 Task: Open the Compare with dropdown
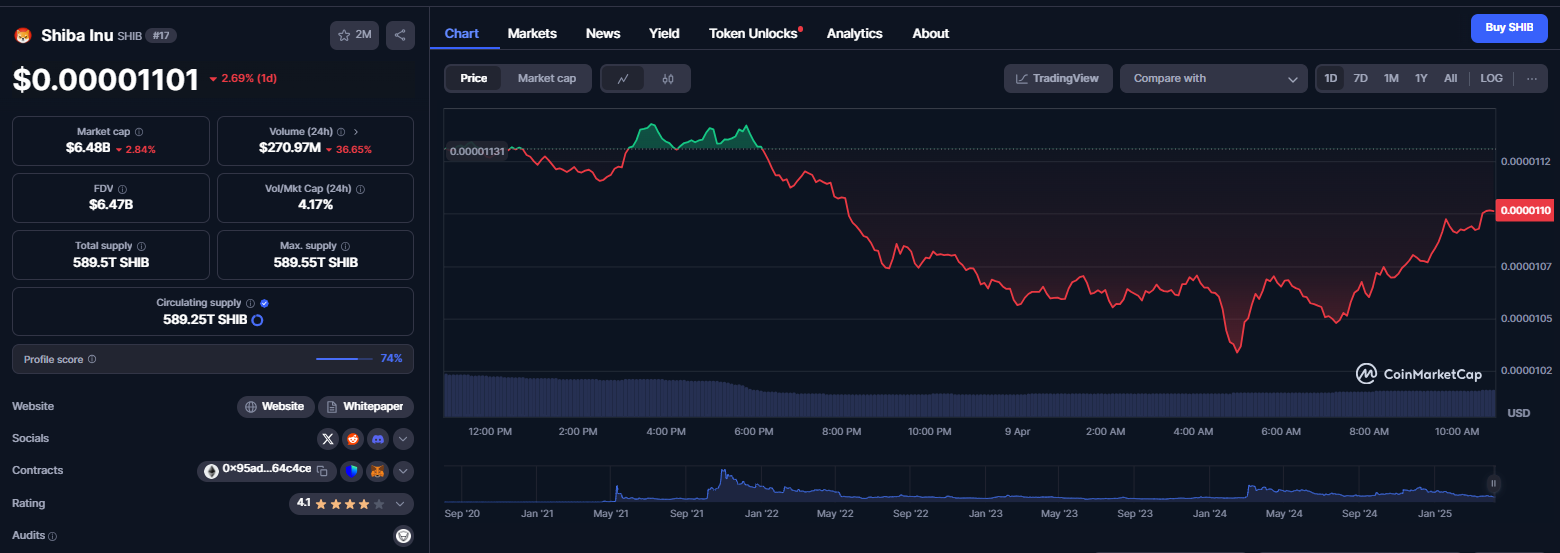click(1214, 78)
